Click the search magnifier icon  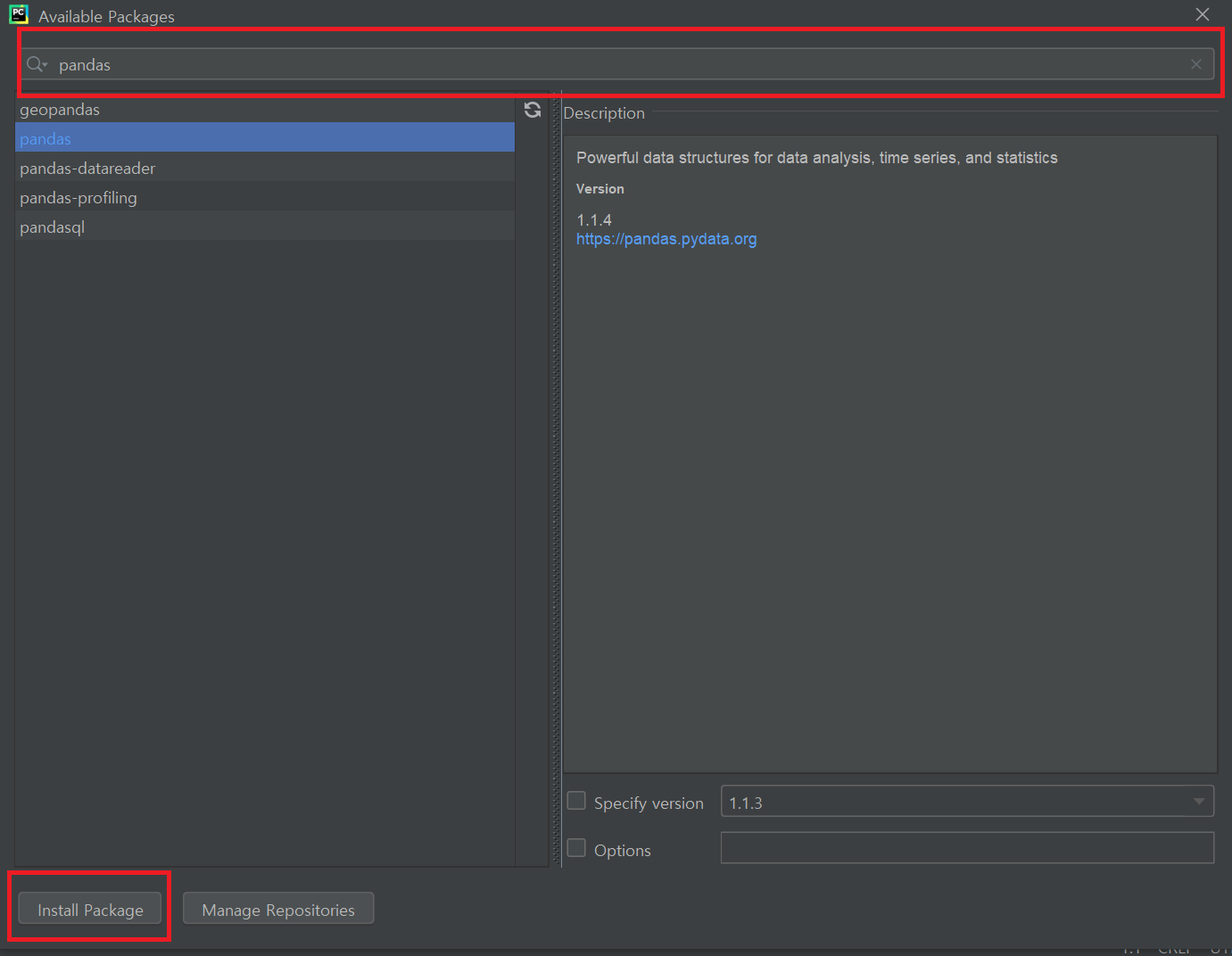coord(37,64)
